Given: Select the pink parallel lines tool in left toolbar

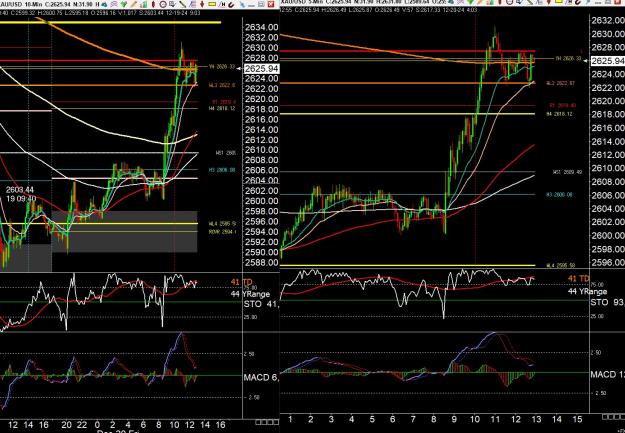Looking at the screenshot, I should point(193,4).
